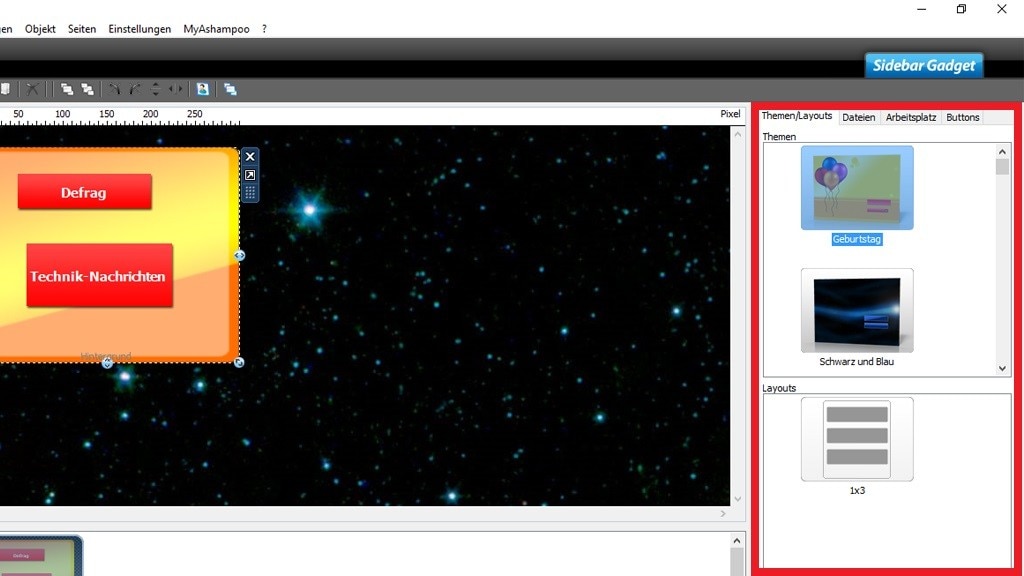Screen dimensions: 1024x576
Task: Click the gadget expand arrow icon
Action: [x=249, y=174]
